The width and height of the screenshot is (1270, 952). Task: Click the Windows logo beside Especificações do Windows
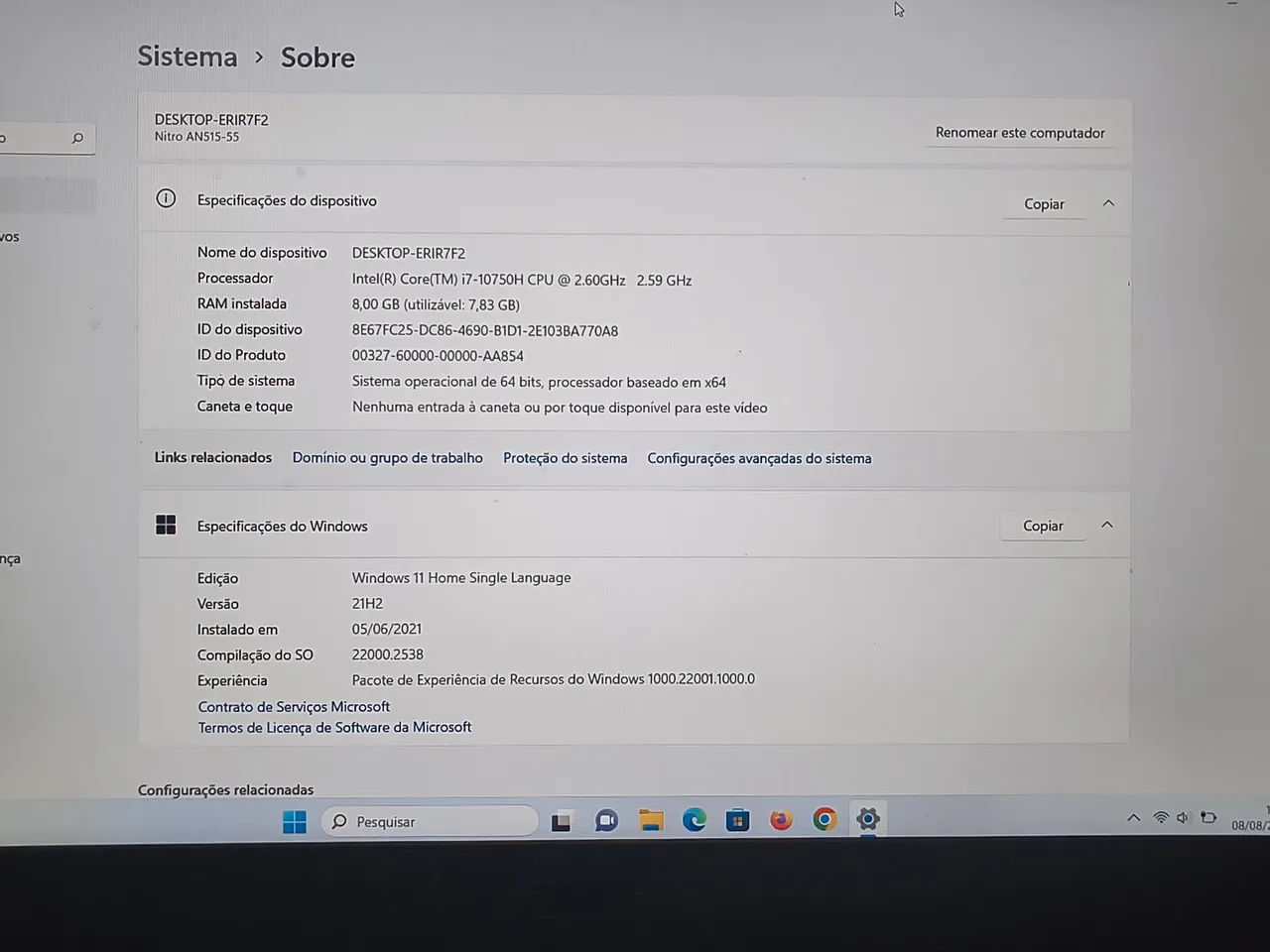click(166, 525)
